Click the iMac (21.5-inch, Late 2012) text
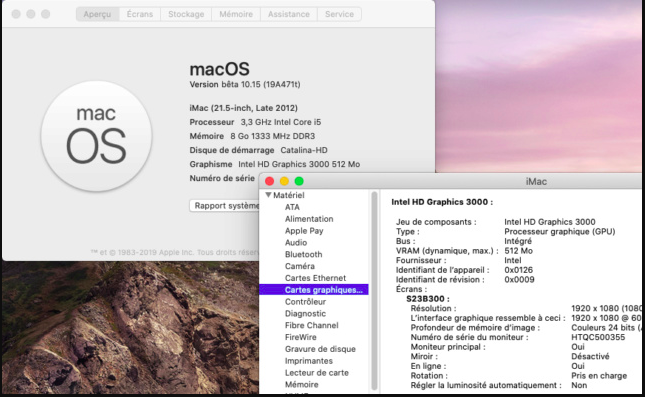The width and height of the screenshot is (645, 397). click(x=244, y=108)
